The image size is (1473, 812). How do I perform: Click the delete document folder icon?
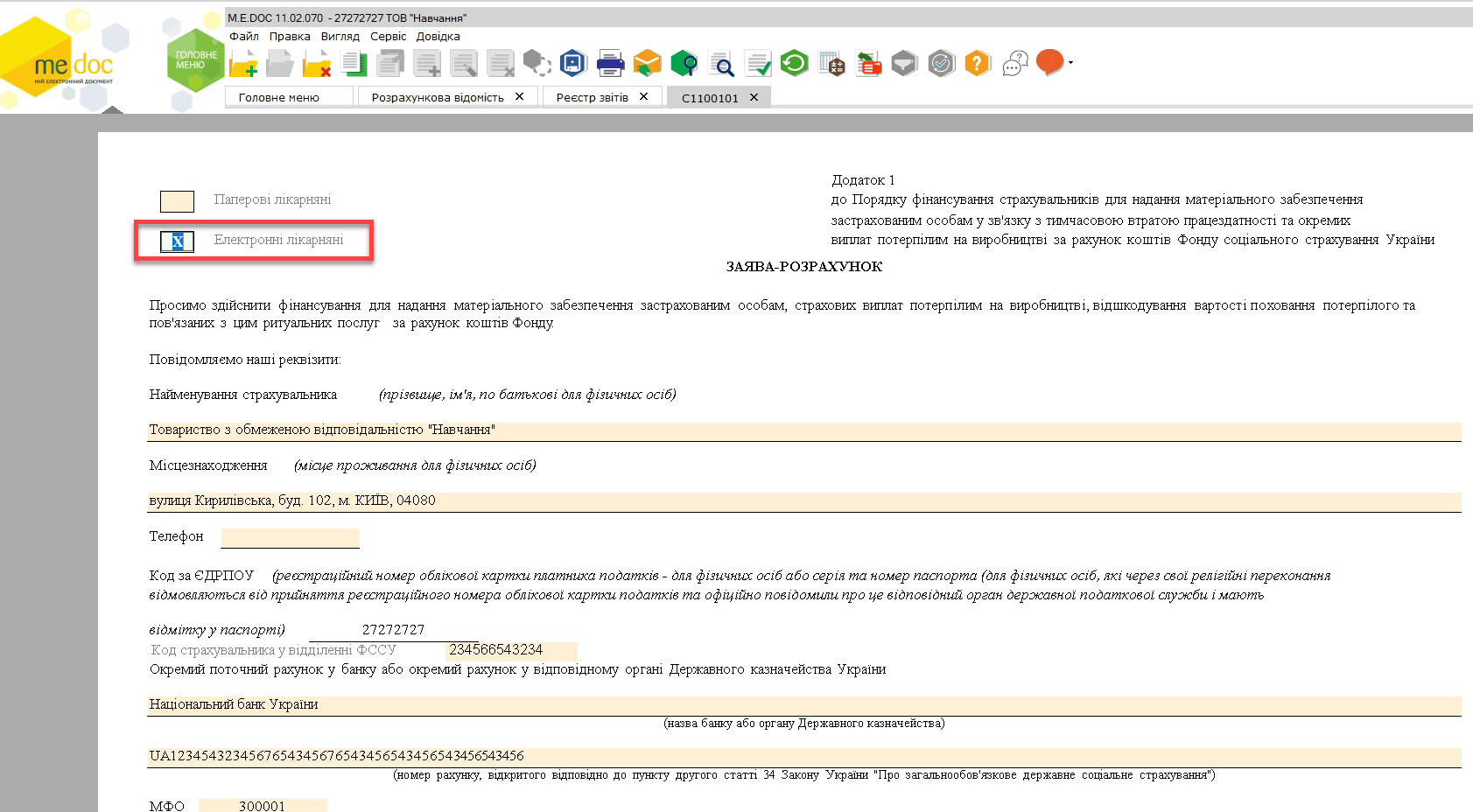coord(317,64)
